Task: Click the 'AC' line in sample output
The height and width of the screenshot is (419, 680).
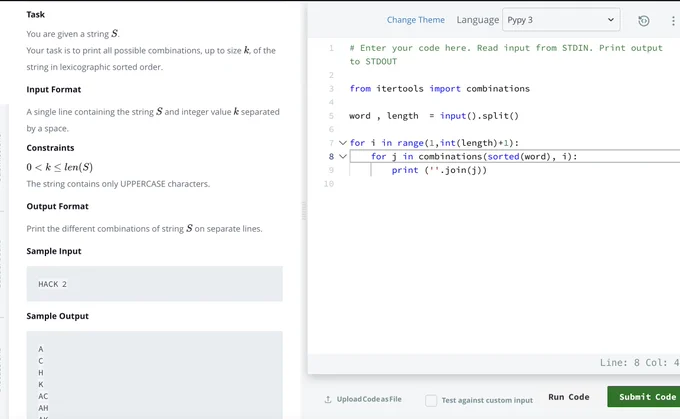Action: (x=43, y=396)
